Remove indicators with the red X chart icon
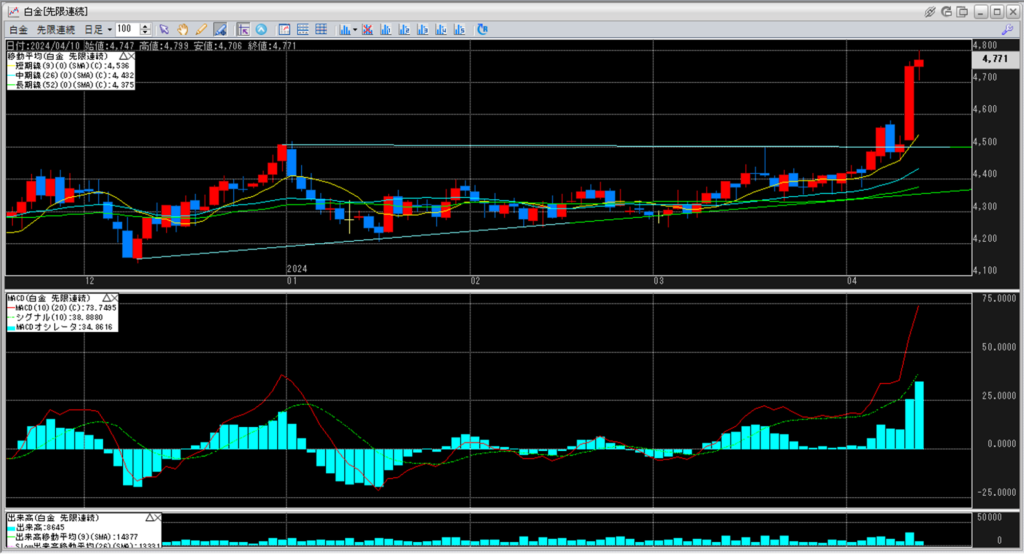1024x554 pixels. (368, 29)
